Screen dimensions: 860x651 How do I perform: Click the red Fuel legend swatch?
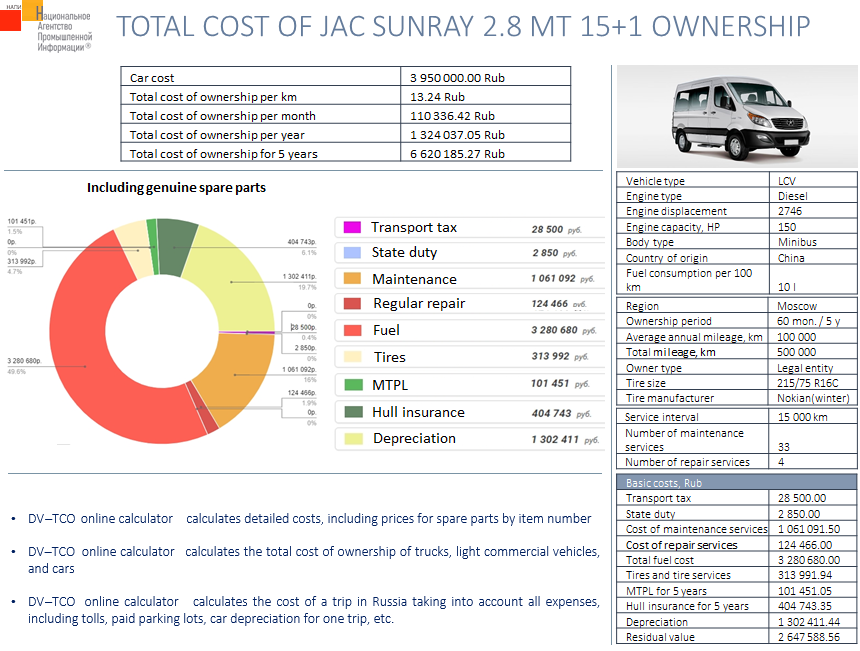point(351,330)
